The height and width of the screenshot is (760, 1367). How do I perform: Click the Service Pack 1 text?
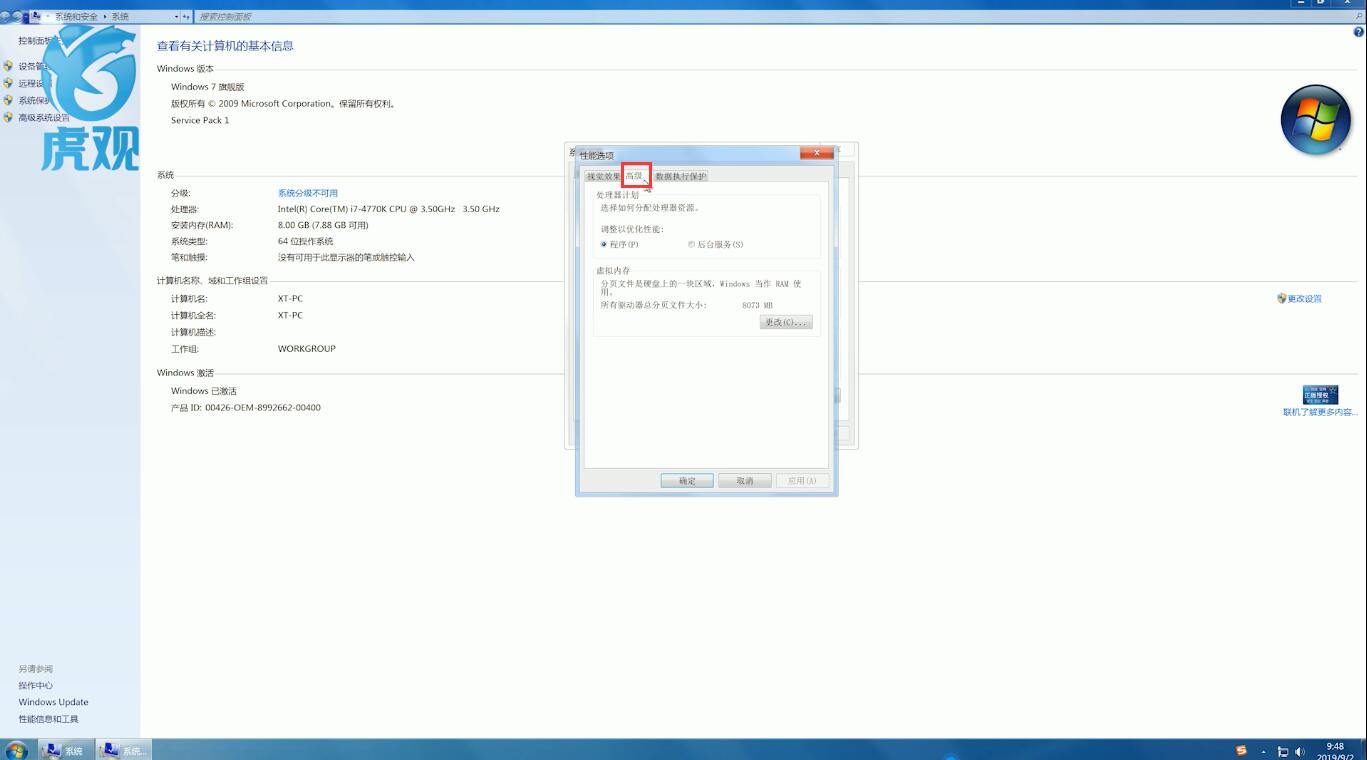click(200, 120)
